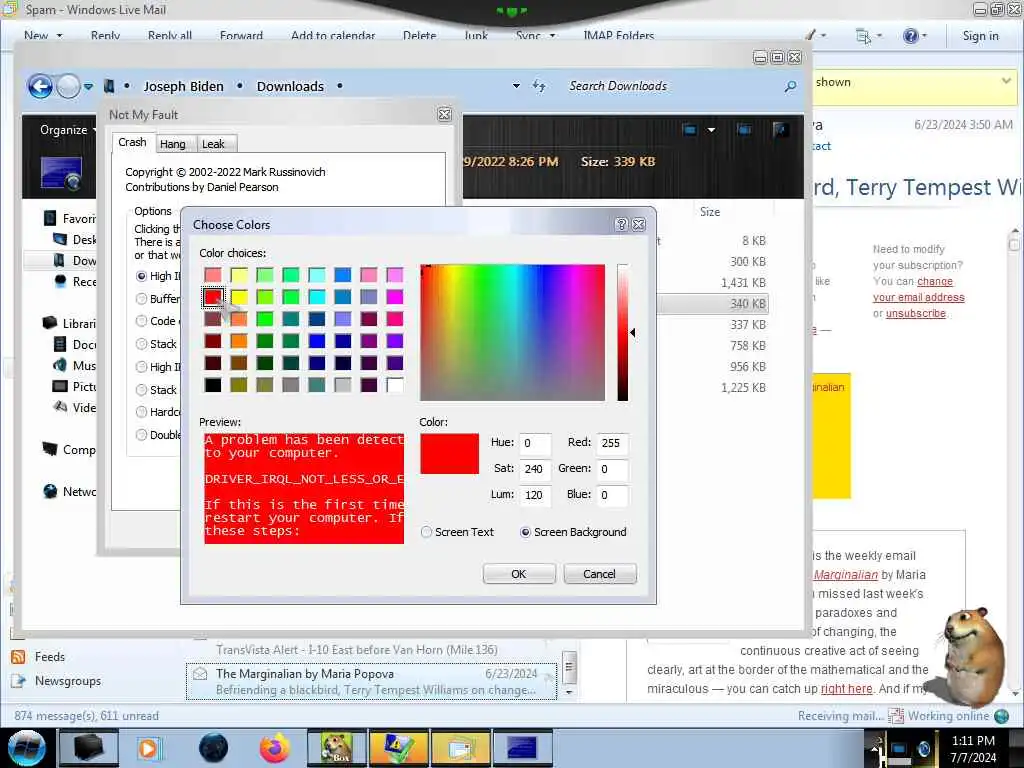
Task: Click the Network icon in navigation pane
Action: pos(50,491)
